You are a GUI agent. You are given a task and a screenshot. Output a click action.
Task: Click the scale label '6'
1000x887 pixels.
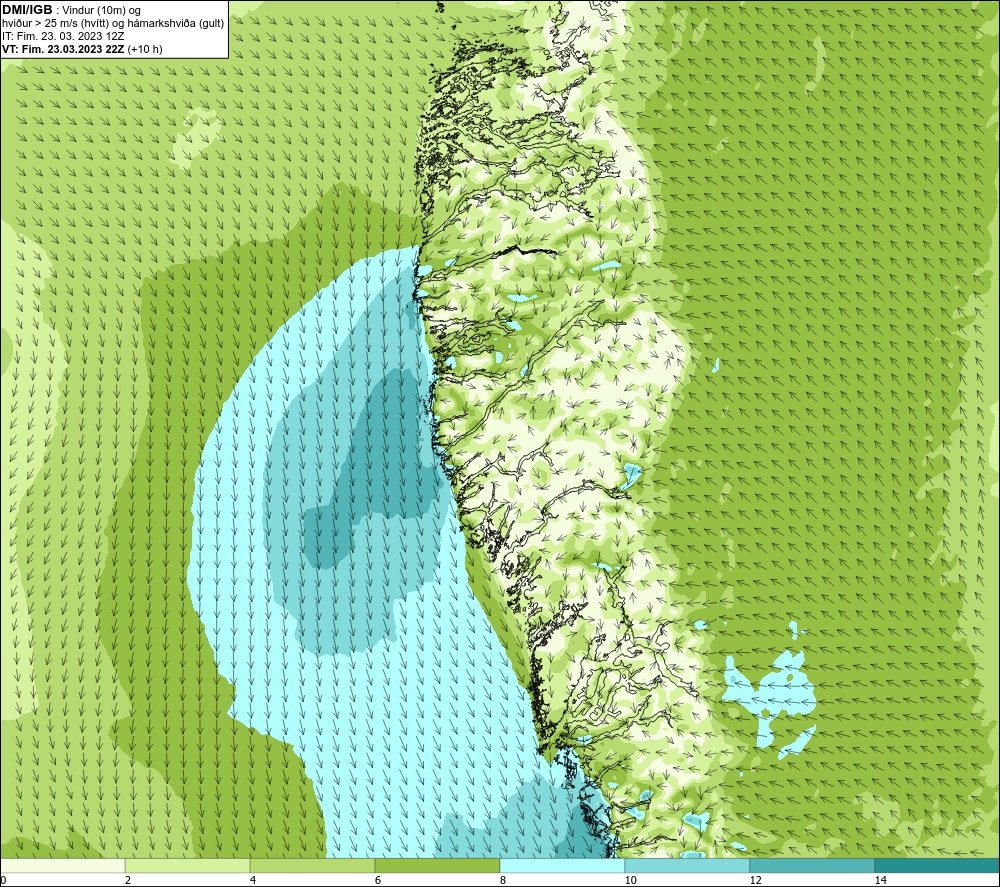378,880
